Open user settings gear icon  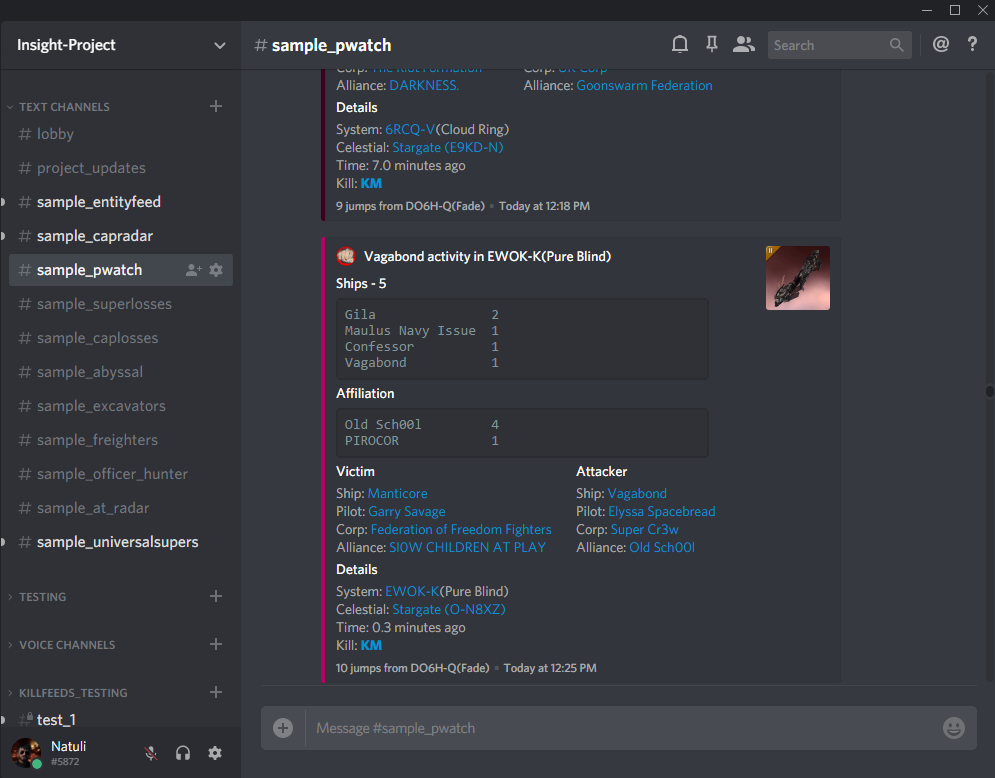(x=215, y=753)
